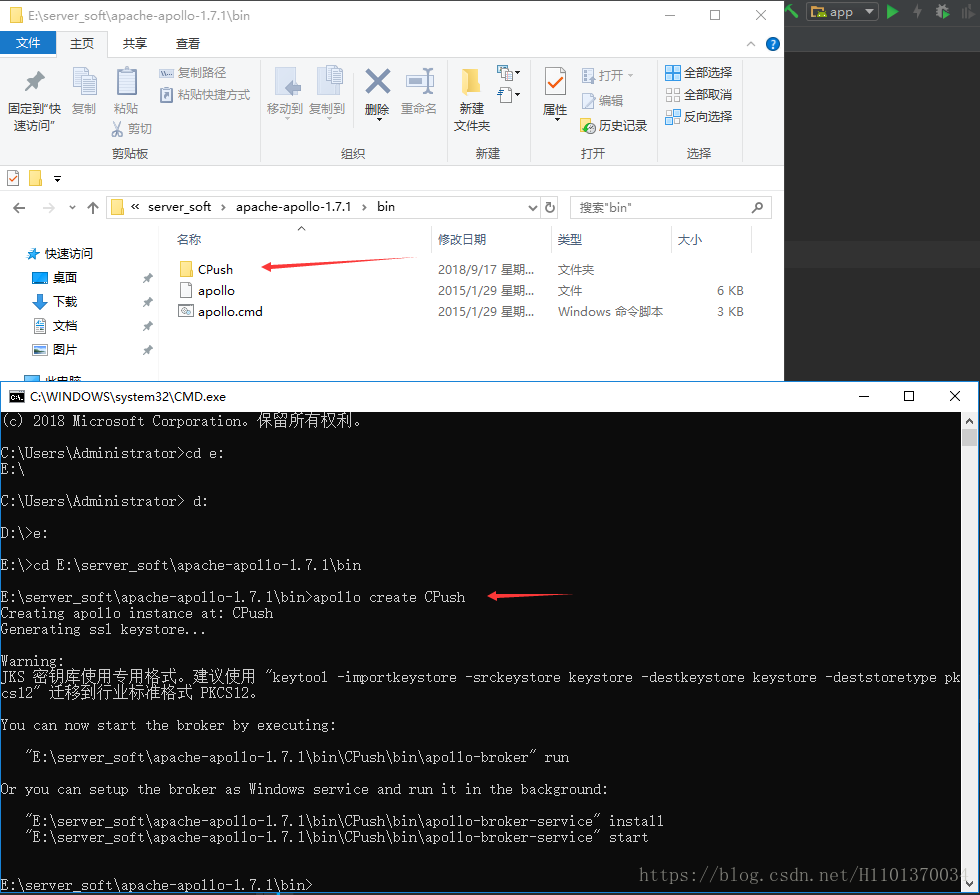Collapse the ribbon with chevron

[751, 44]
